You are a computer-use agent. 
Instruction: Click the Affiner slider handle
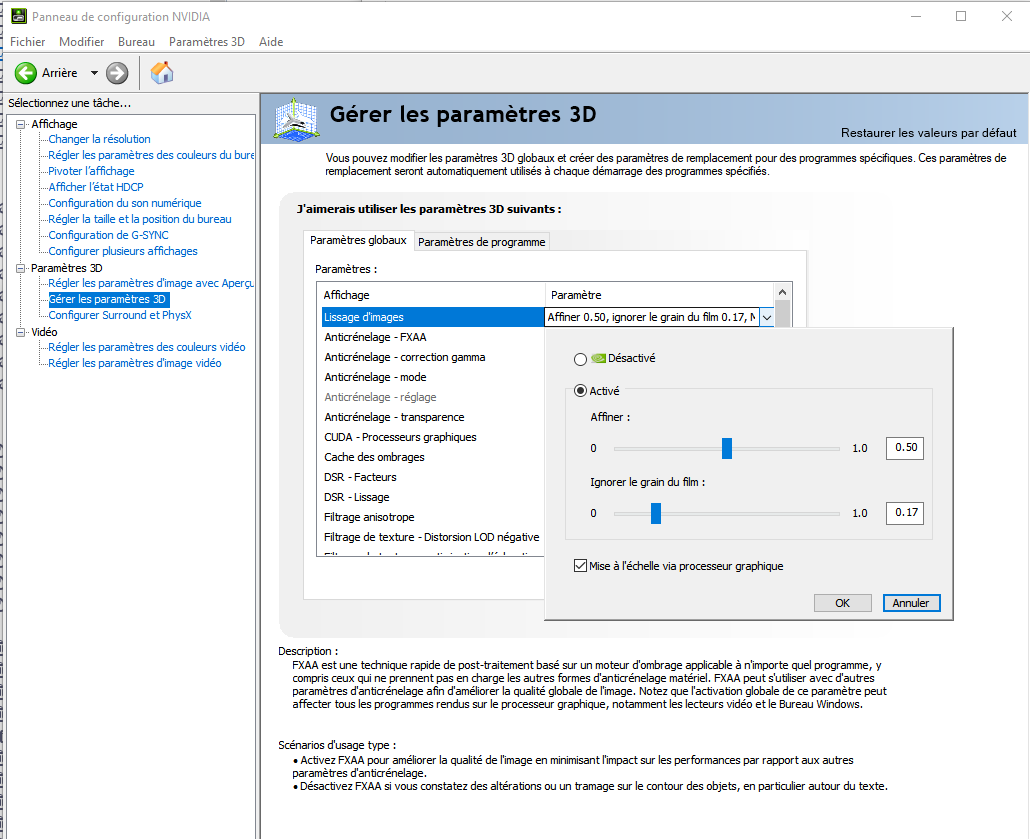[x=727, y=448]
